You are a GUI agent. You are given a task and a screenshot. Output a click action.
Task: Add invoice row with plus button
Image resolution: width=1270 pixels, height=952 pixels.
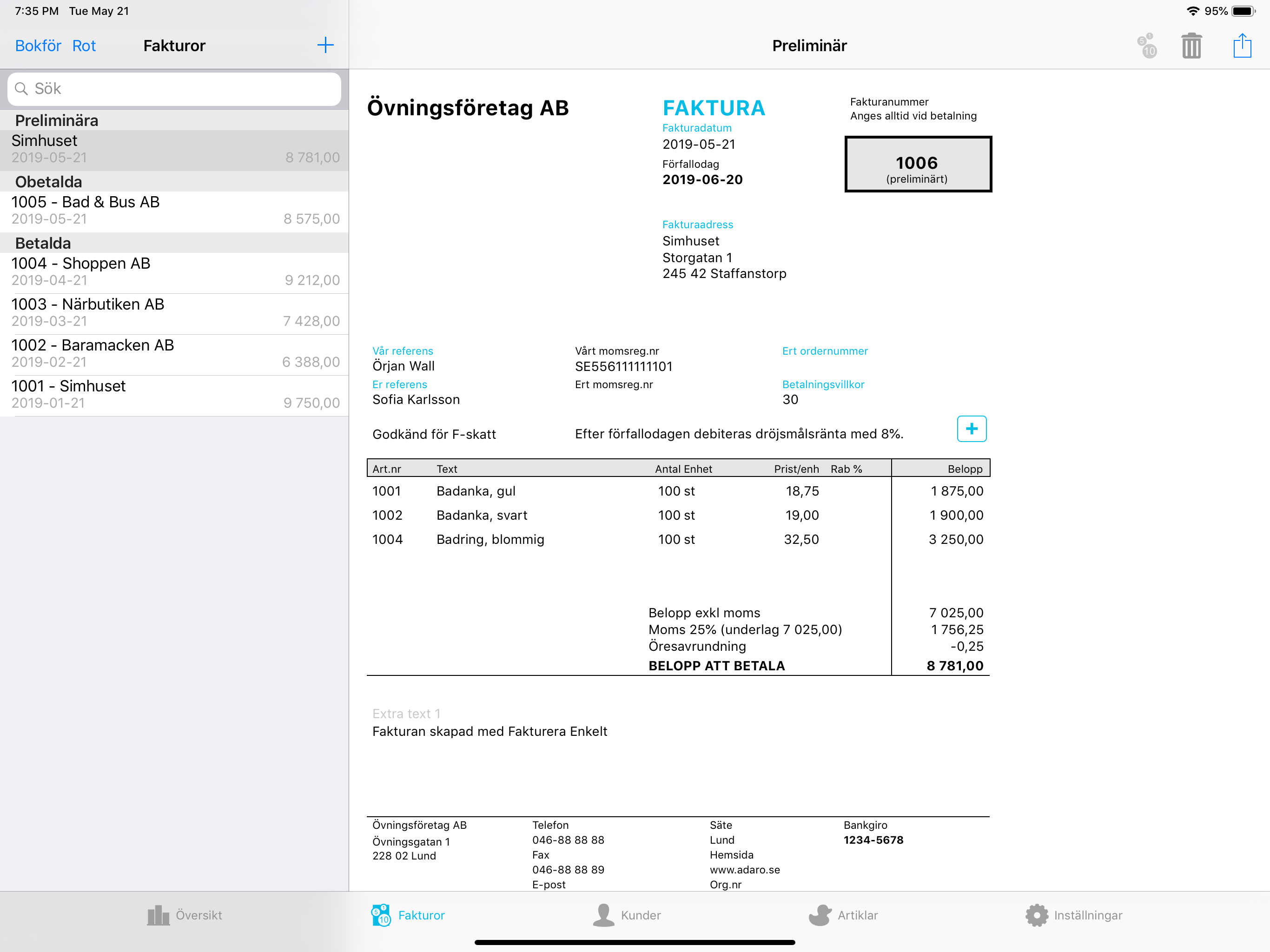pos(972,429)
